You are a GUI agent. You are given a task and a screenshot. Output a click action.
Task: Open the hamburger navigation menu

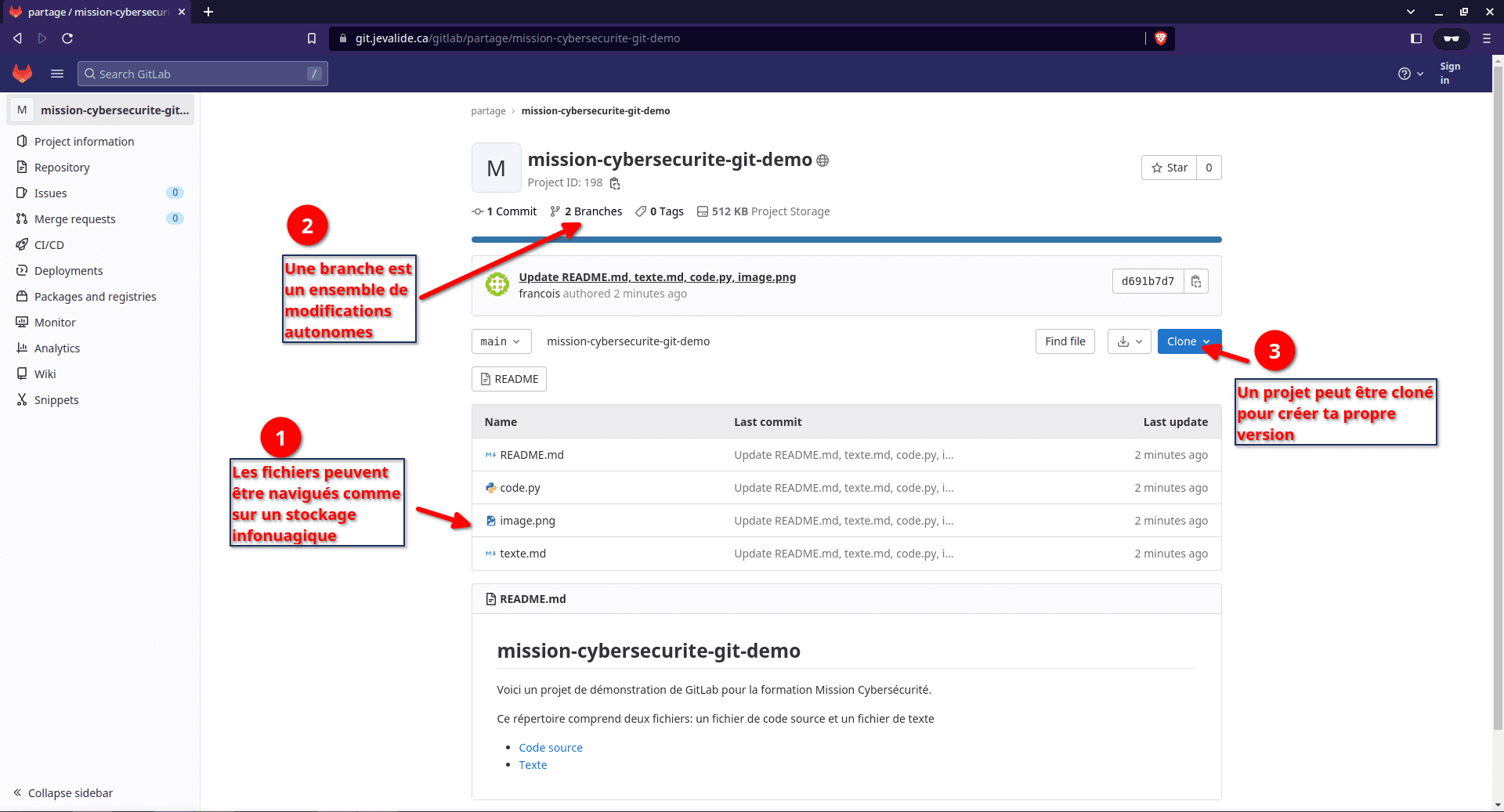pos(56,73)
